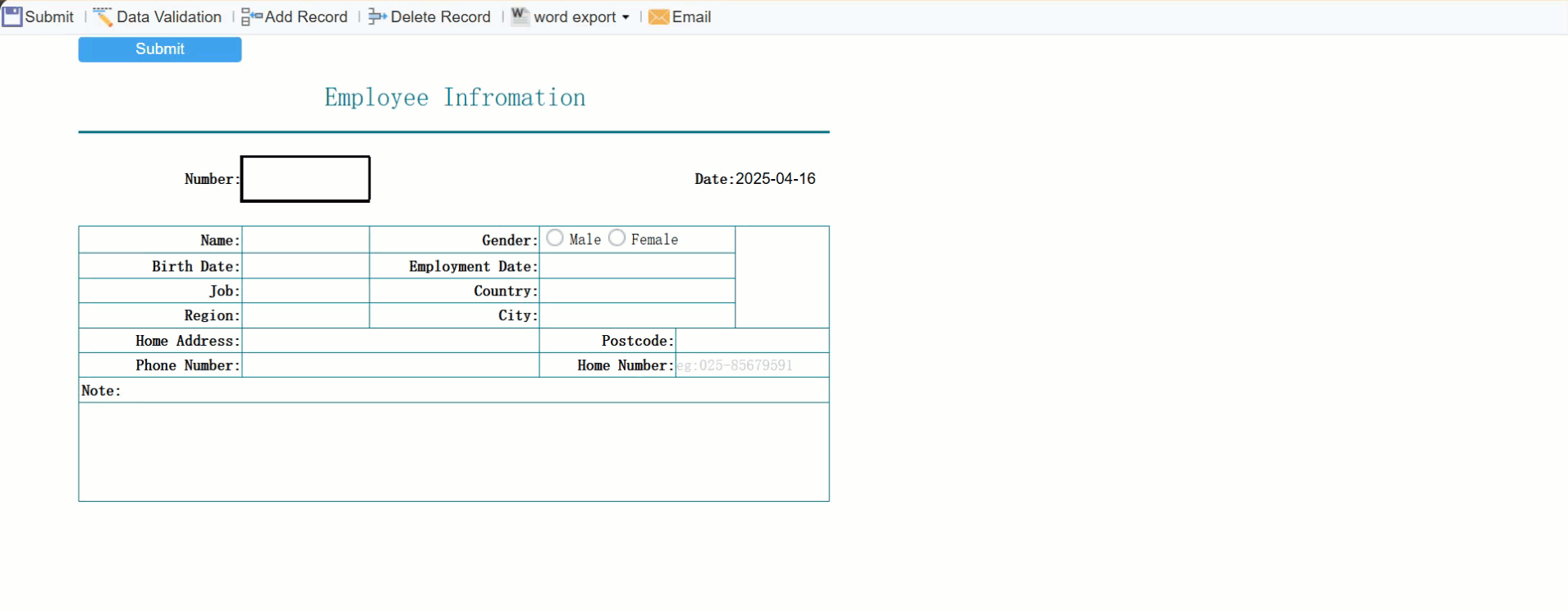Click the City input field

coord(637,315)
